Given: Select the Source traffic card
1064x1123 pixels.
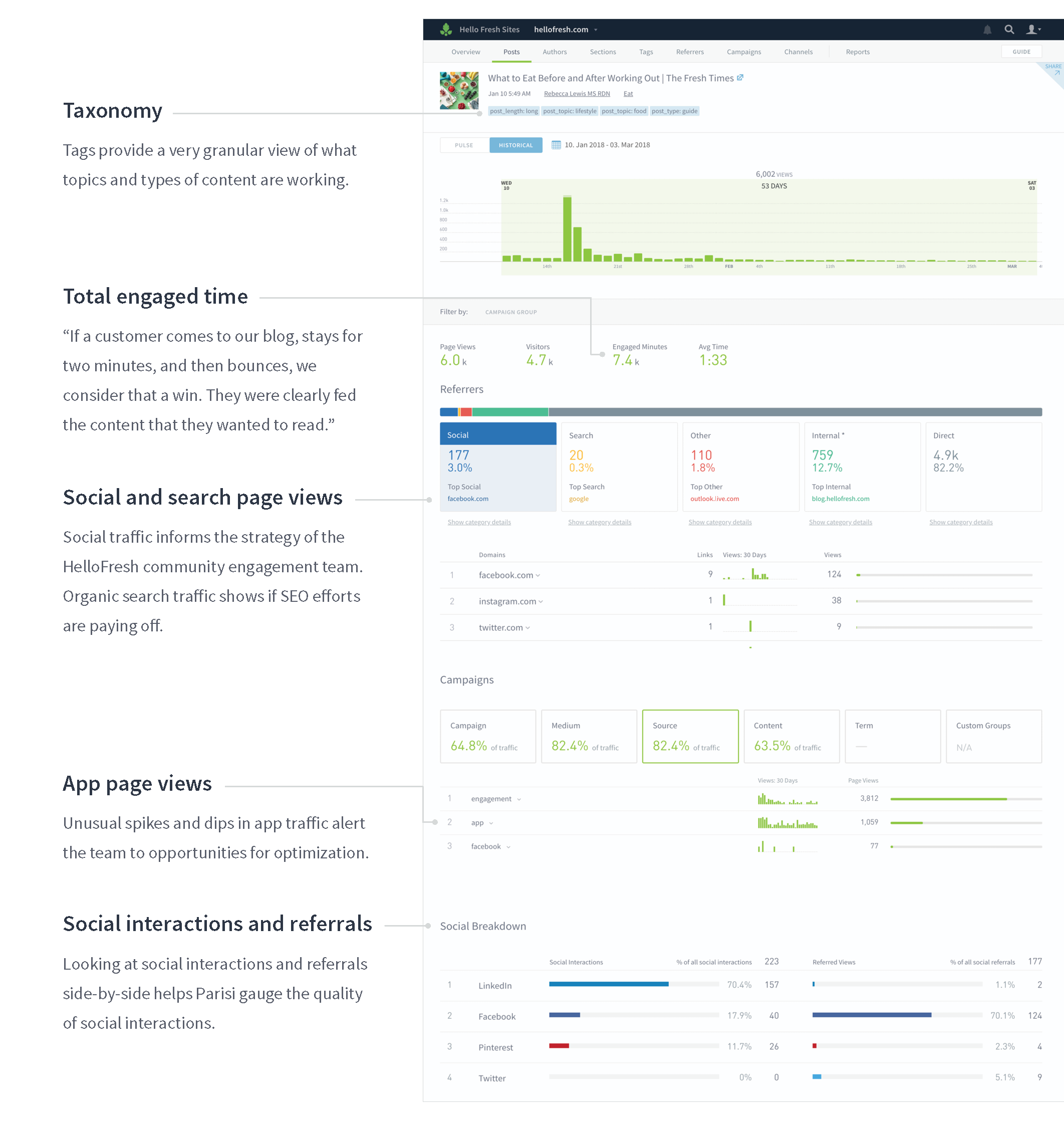Looking at the screenshot, I should tap(690, 737).
